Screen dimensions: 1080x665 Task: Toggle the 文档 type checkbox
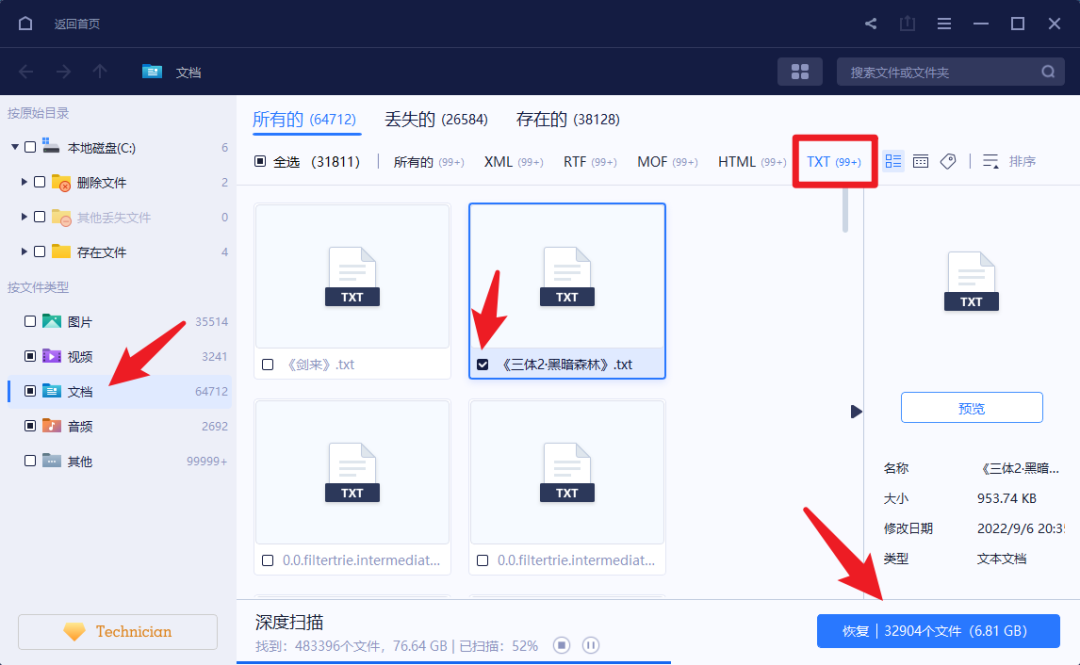(x=30, y=391)
